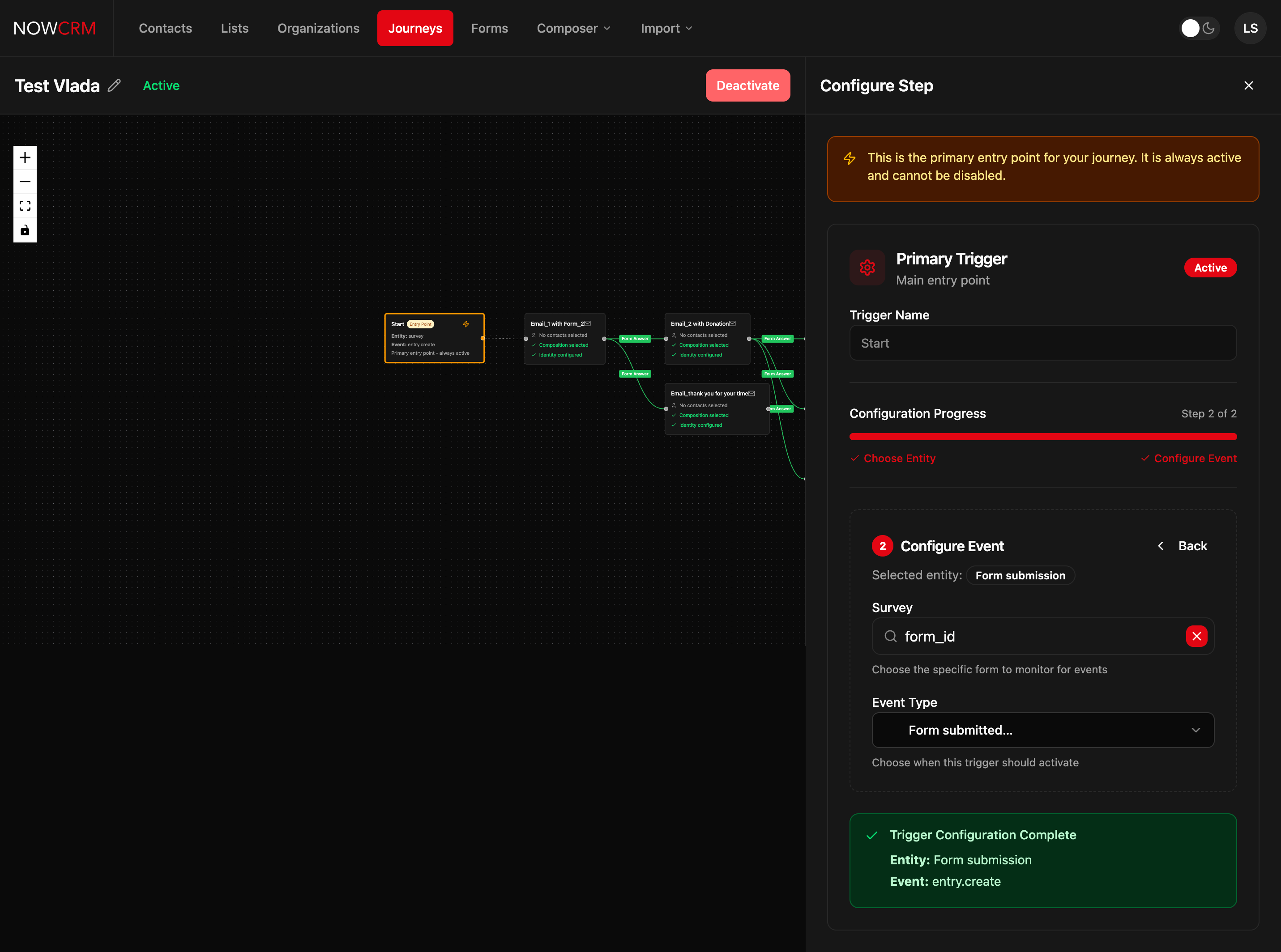Click the lightning icon on the Start node
Screen dimensions: 1281x952
point(466,324)
